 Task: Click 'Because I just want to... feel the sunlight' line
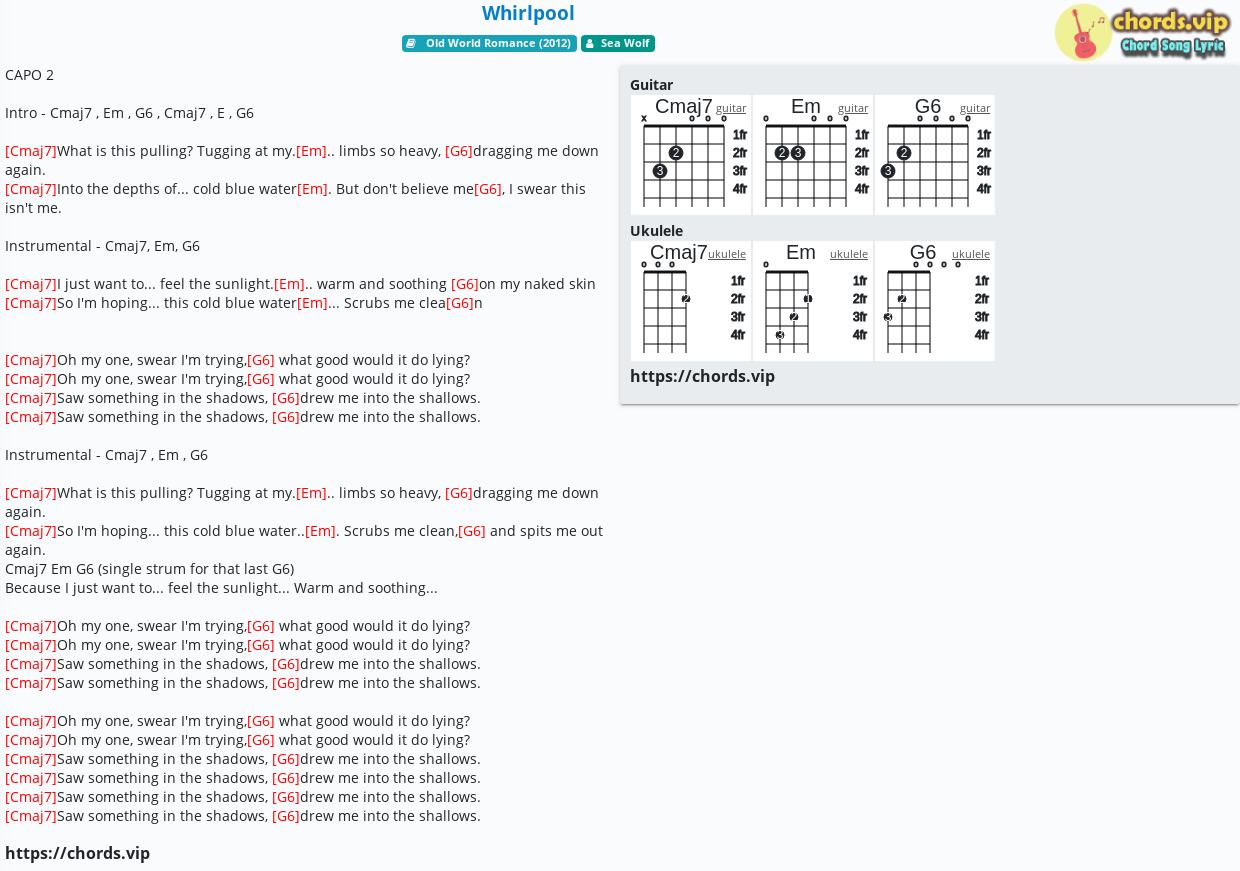221,588
